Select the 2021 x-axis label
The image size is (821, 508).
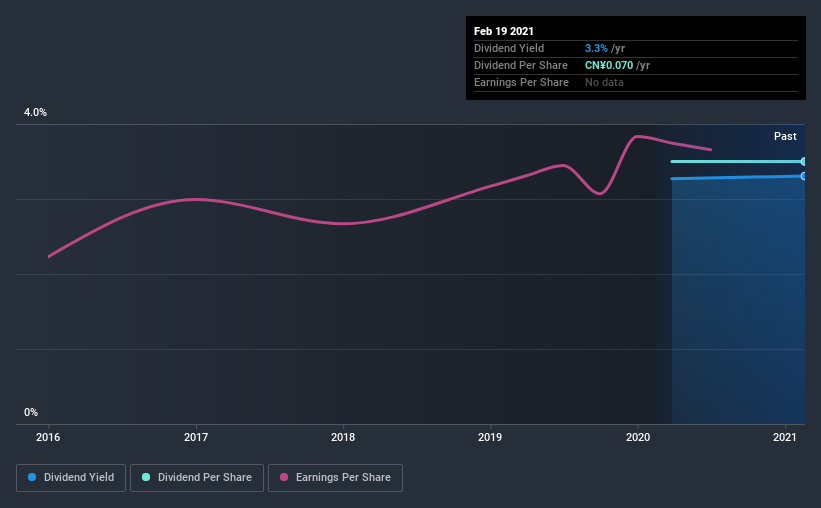[x=785, y=437]
